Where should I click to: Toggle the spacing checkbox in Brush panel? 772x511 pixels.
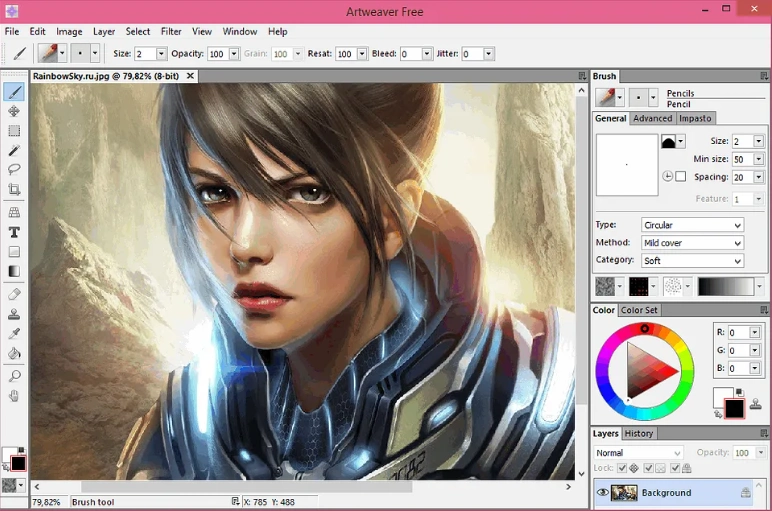[x=680, y=176]
